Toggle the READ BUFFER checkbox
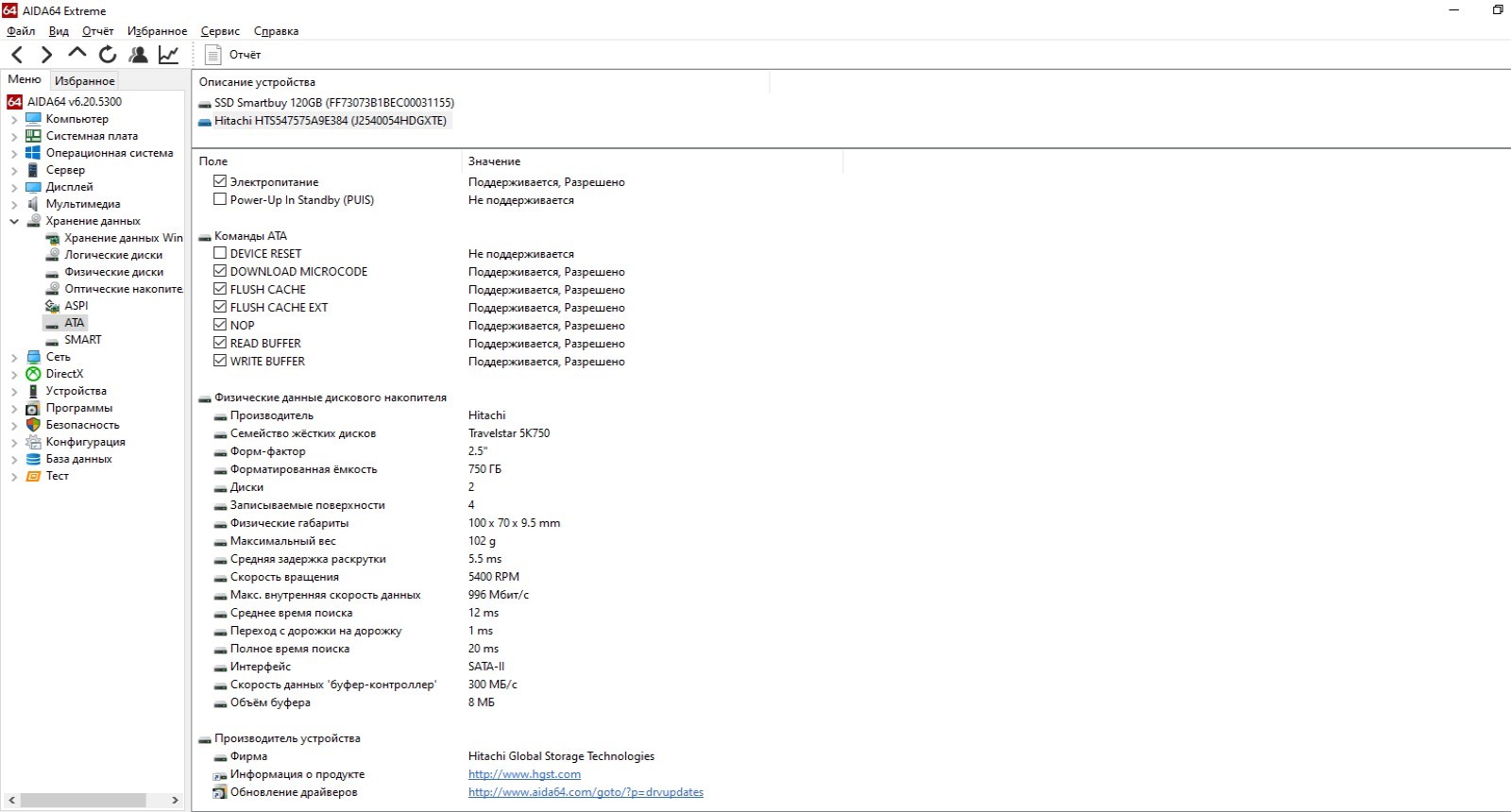The width and height of the screenshot is (1511, 812). pyautogui.click(x=220, y=343)
